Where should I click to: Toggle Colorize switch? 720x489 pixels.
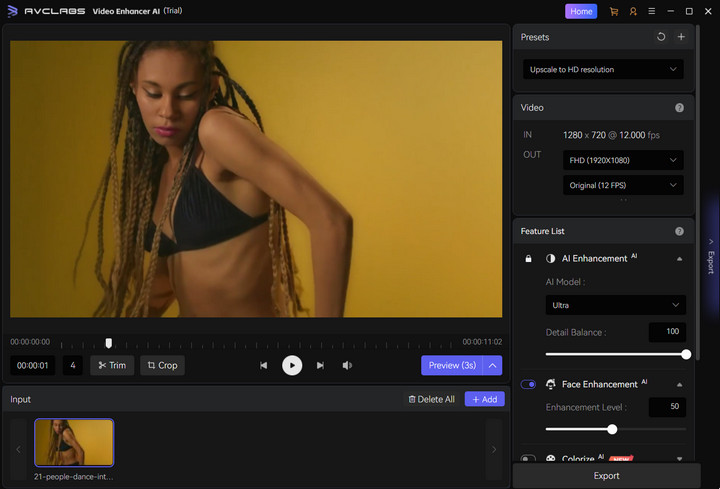coord(528,458)
